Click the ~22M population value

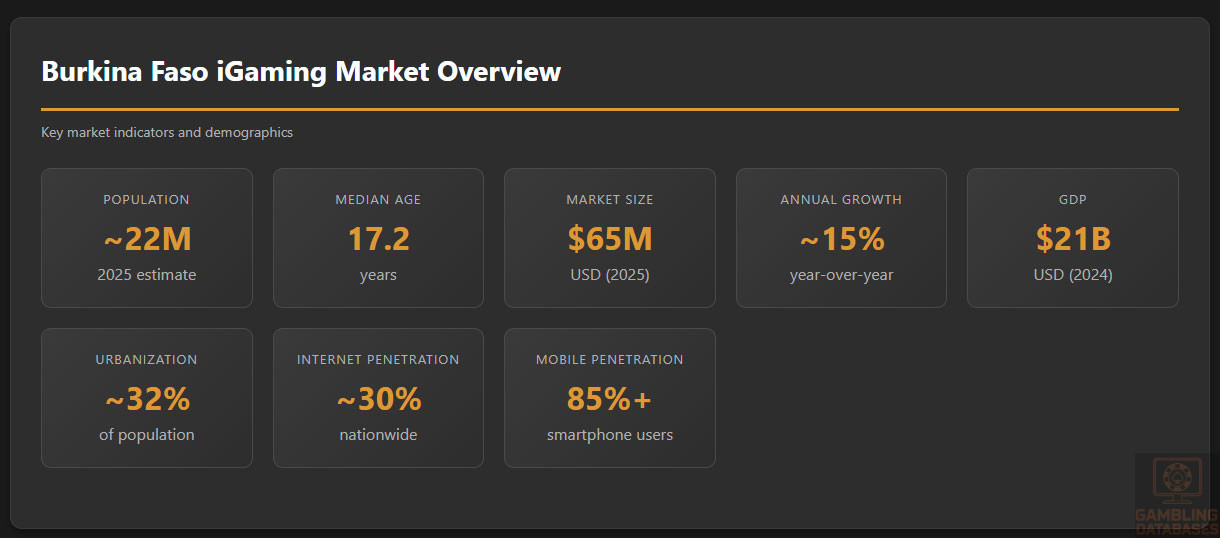[x=146, y=240]
